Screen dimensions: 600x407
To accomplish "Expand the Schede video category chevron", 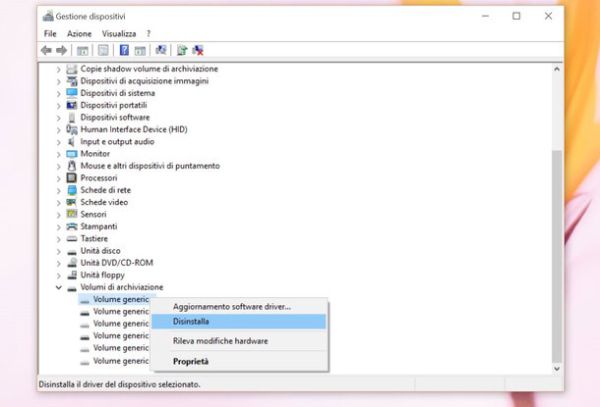I will (x=59, y=203).
